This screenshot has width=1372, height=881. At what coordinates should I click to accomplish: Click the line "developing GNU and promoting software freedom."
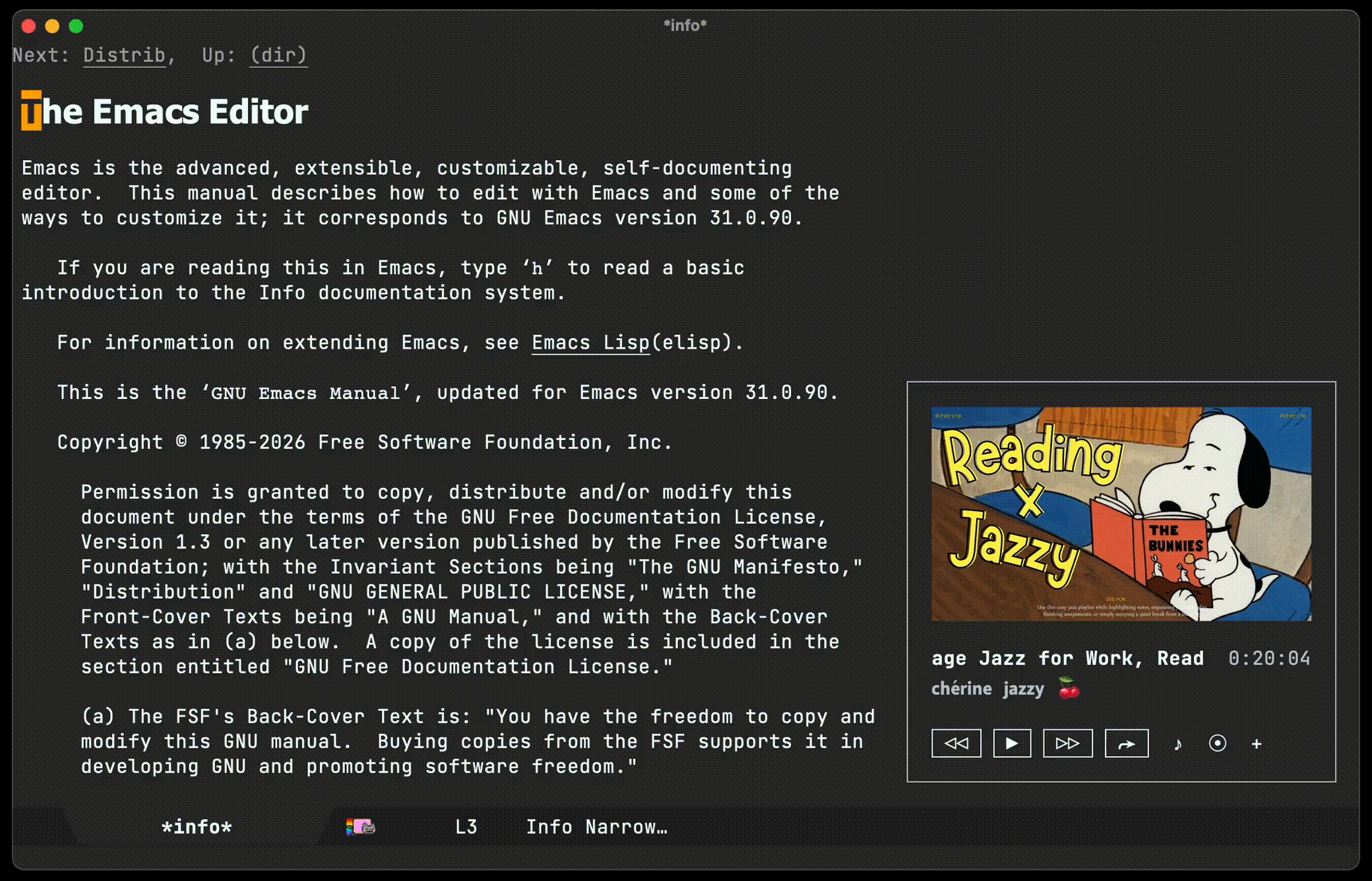[359, 766]
